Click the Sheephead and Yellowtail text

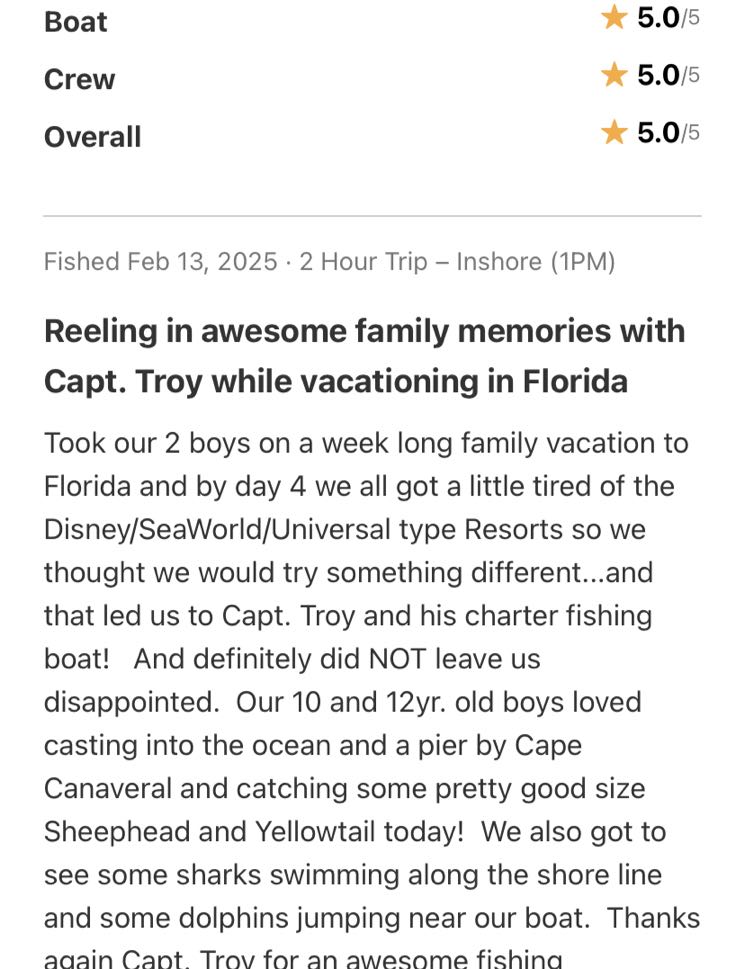[x=225, y=831]
